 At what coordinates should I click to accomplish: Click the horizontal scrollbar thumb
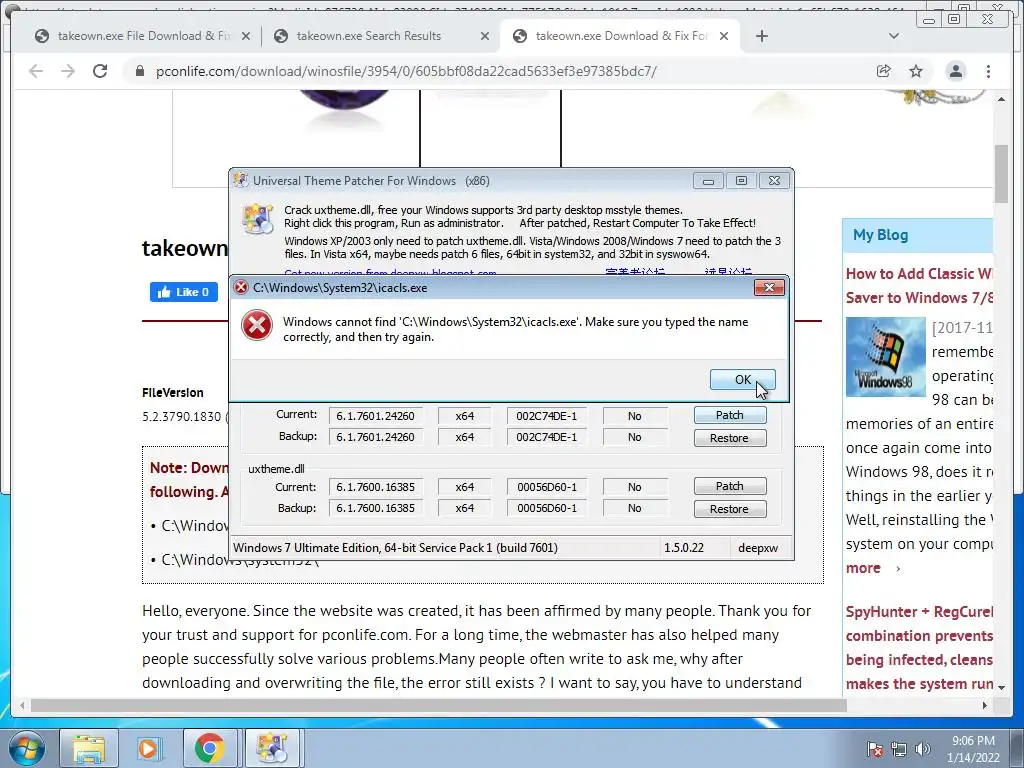(x=439, y=705)
